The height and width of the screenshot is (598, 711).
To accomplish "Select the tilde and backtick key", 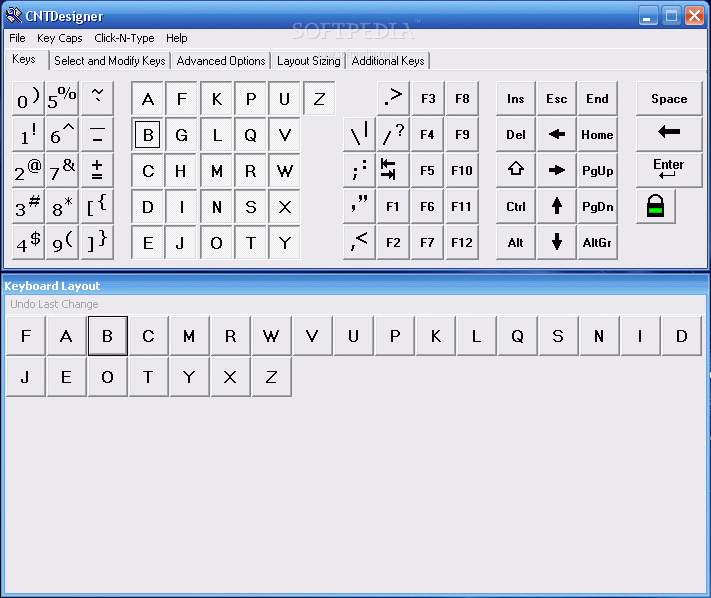I will (97, 98).
